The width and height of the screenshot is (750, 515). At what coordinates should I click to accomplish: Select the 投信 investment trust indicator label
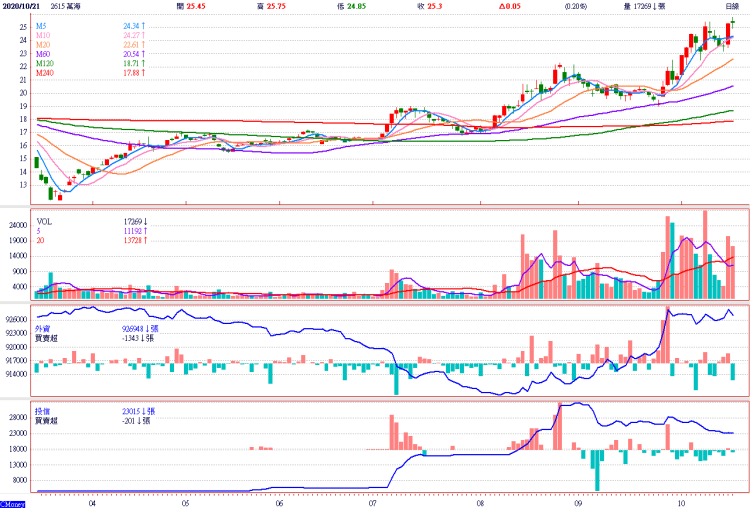click(42, 411)
